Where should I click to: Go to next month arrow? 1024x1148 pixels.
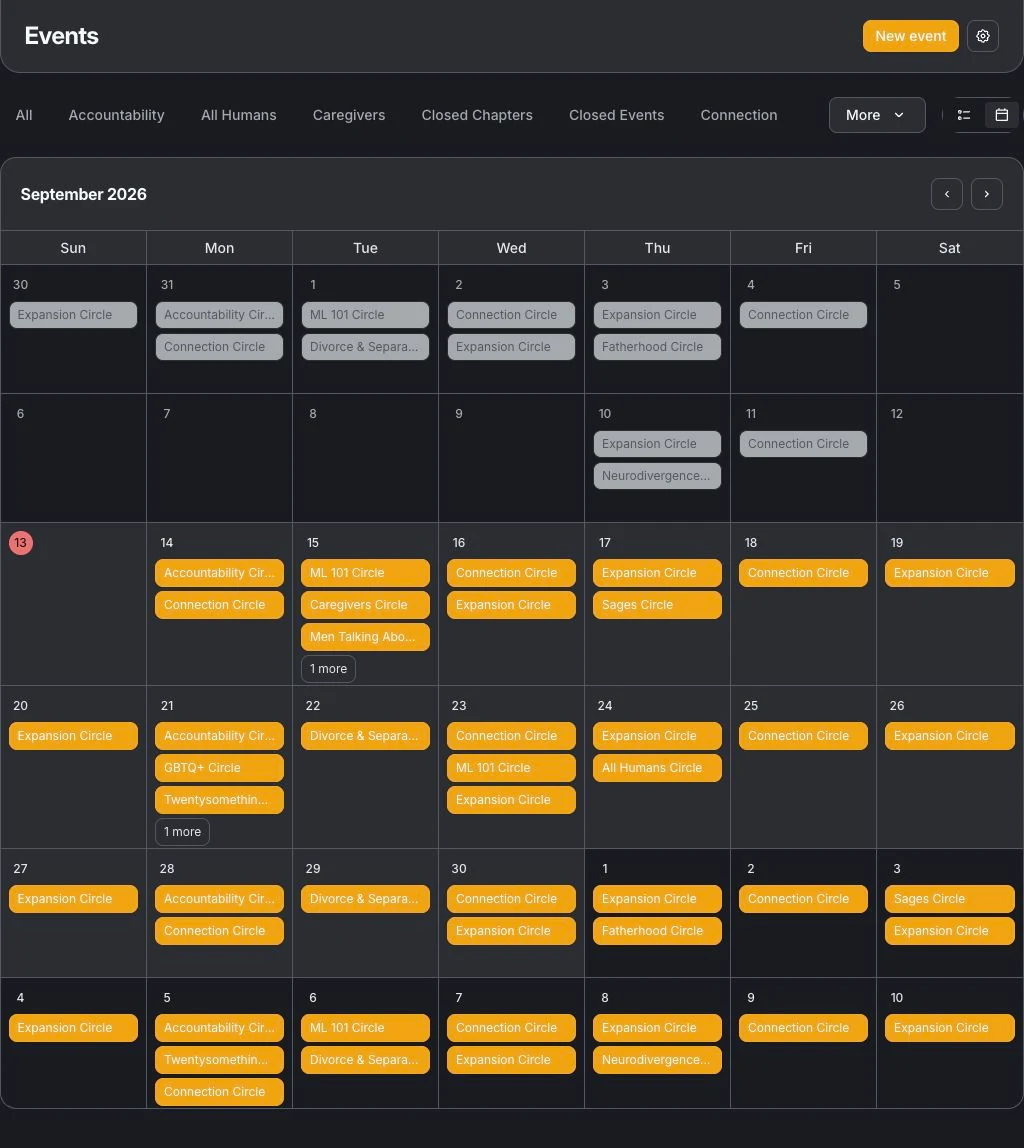(987, 194)
